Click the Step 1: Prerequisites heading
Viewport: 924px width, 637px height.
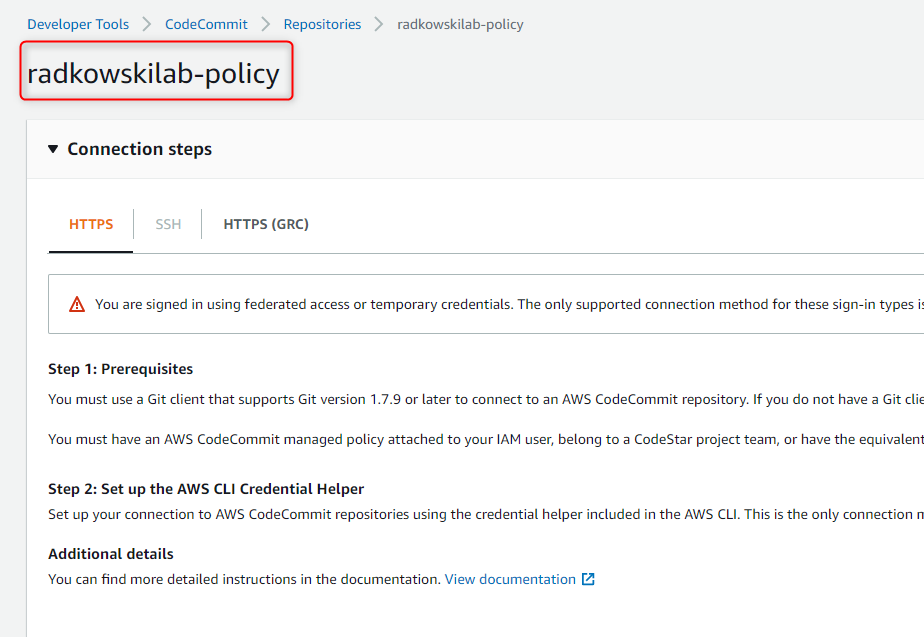click(120, 369)
